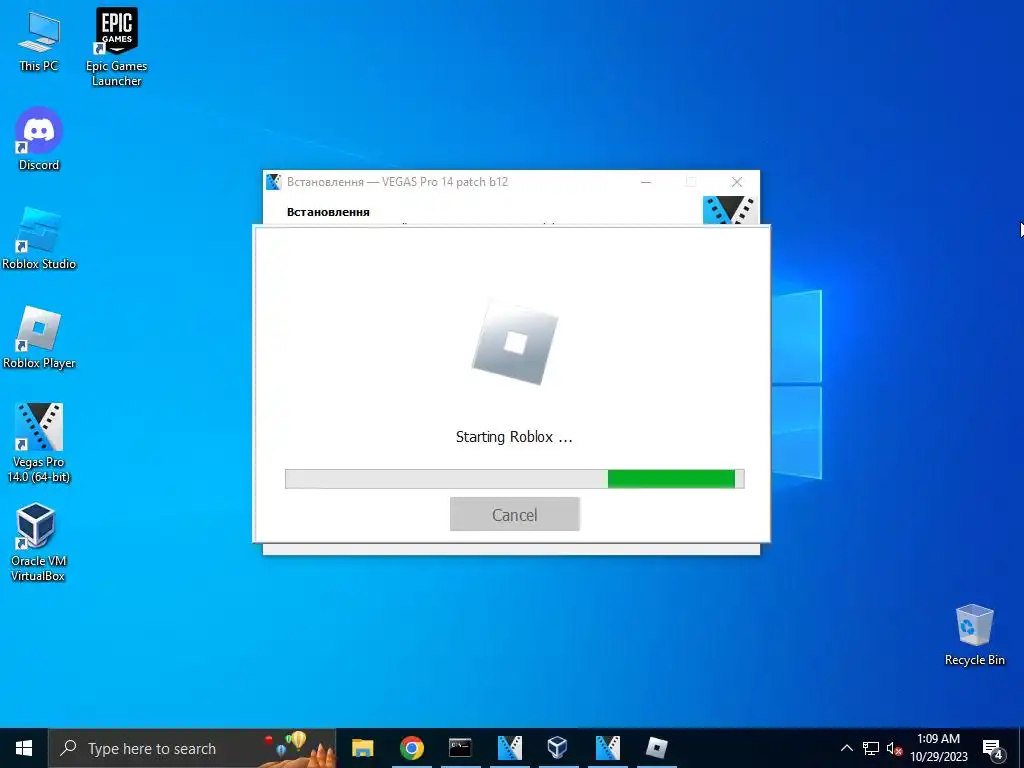Open Command Prompt taskbar icon
Screen dimensions: 1024x768
click(460, 748)
